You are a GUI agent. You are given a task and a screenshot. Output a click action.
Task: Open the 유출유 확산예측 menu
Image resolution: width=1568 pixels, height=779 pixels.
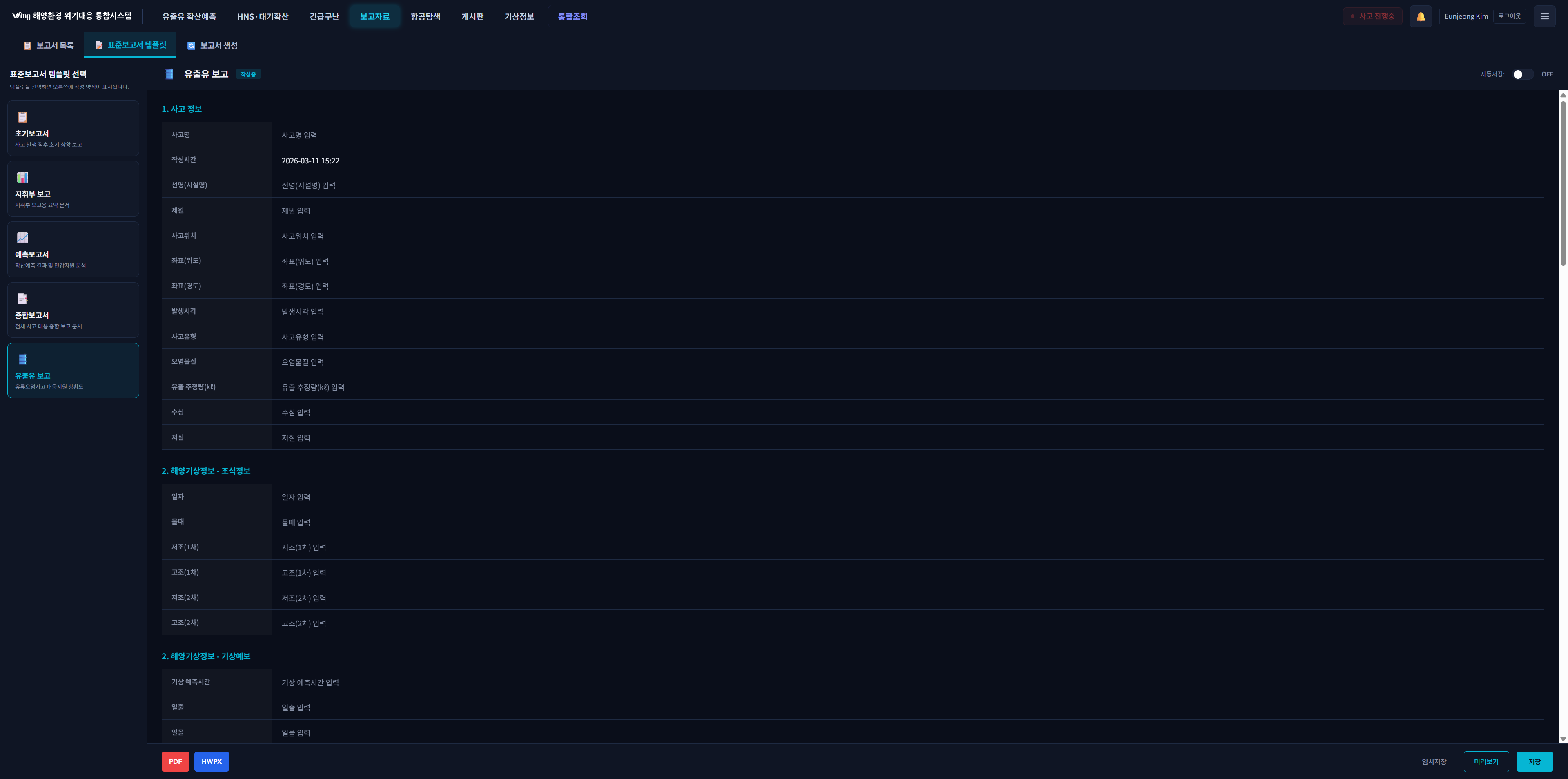point(189,16)
